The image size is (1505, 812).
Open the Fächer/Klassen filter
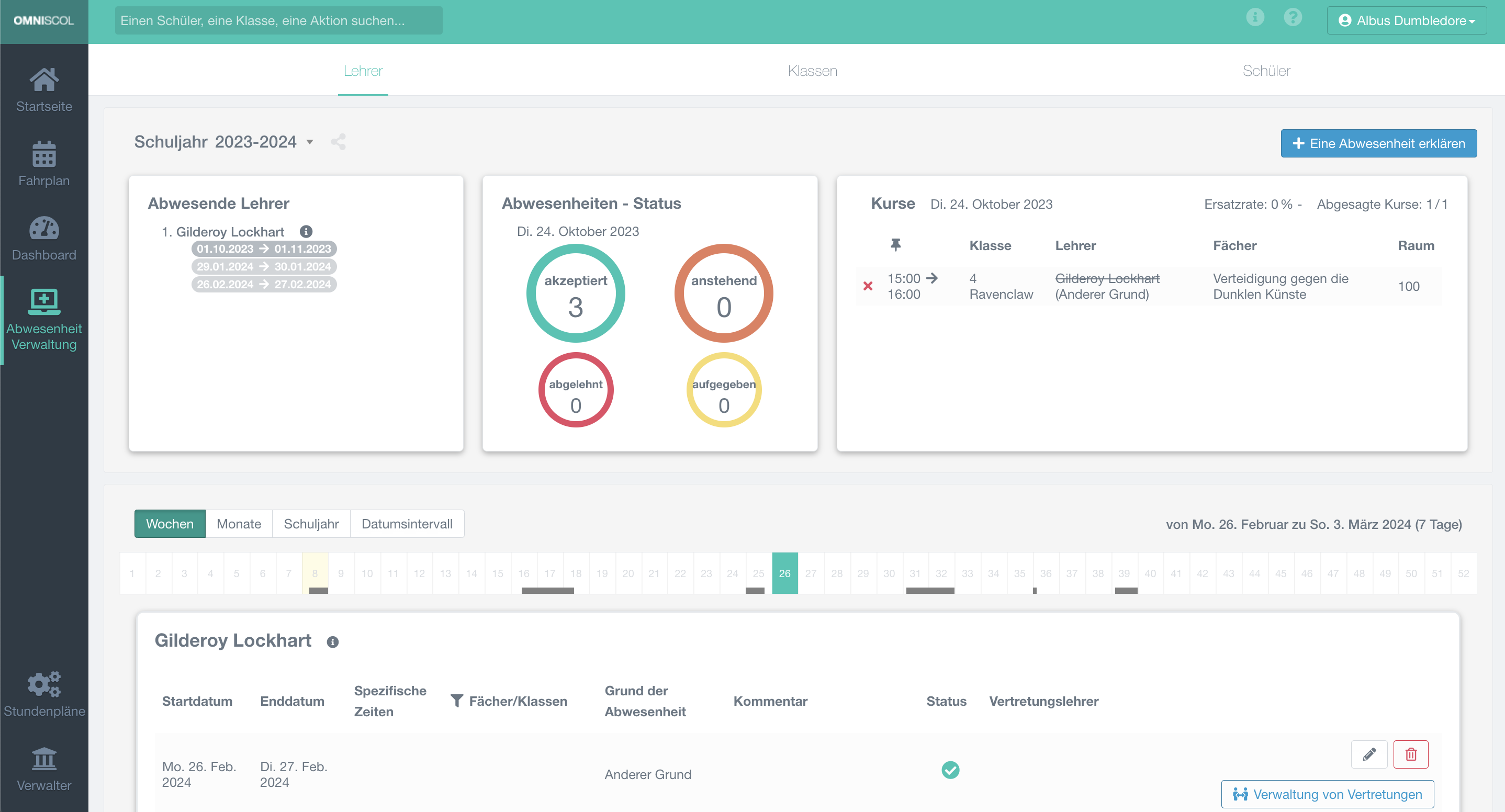pos(457,701)
